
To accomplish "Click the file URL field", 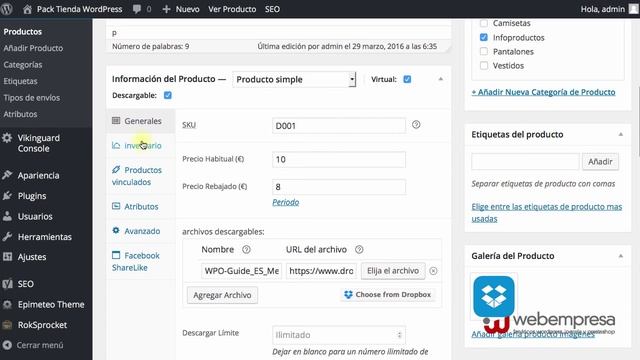I will 321,271.
